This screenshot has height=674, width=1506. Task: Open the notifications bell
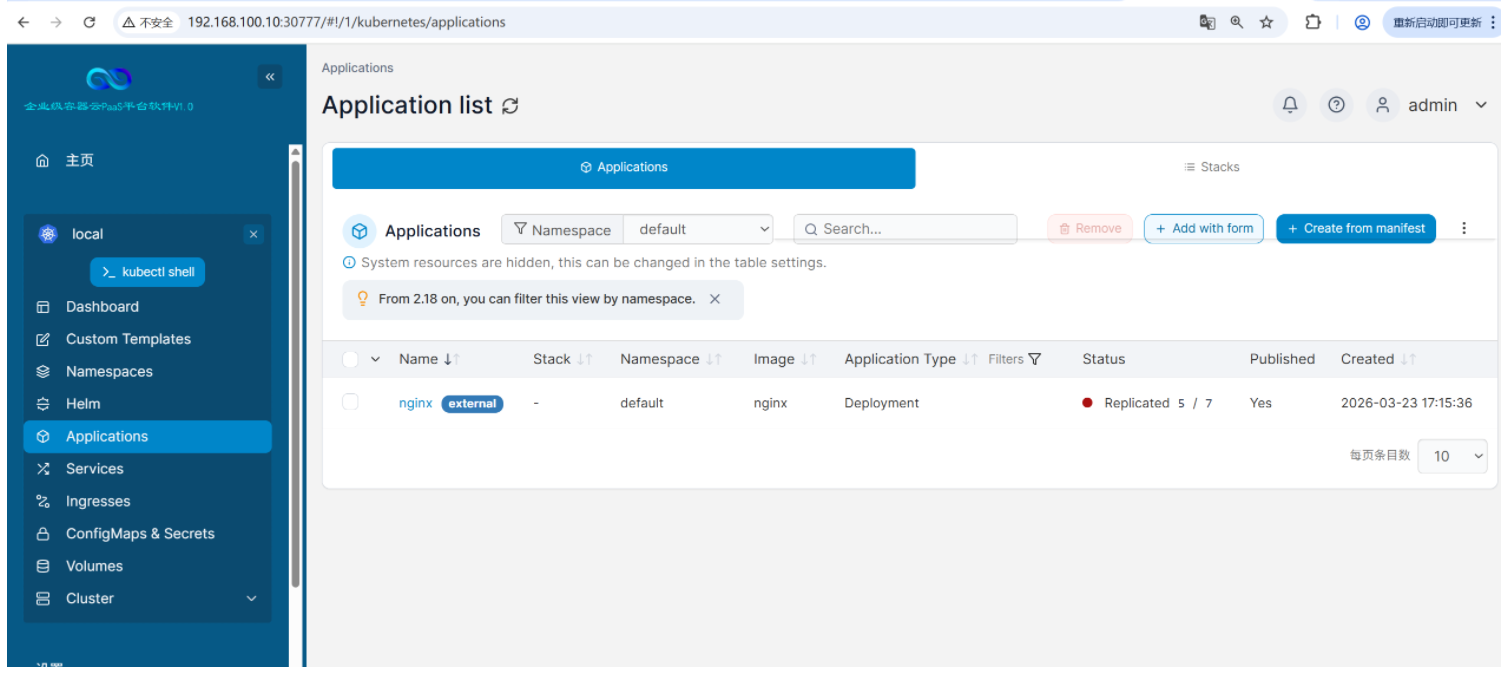tap(1290, 105)
